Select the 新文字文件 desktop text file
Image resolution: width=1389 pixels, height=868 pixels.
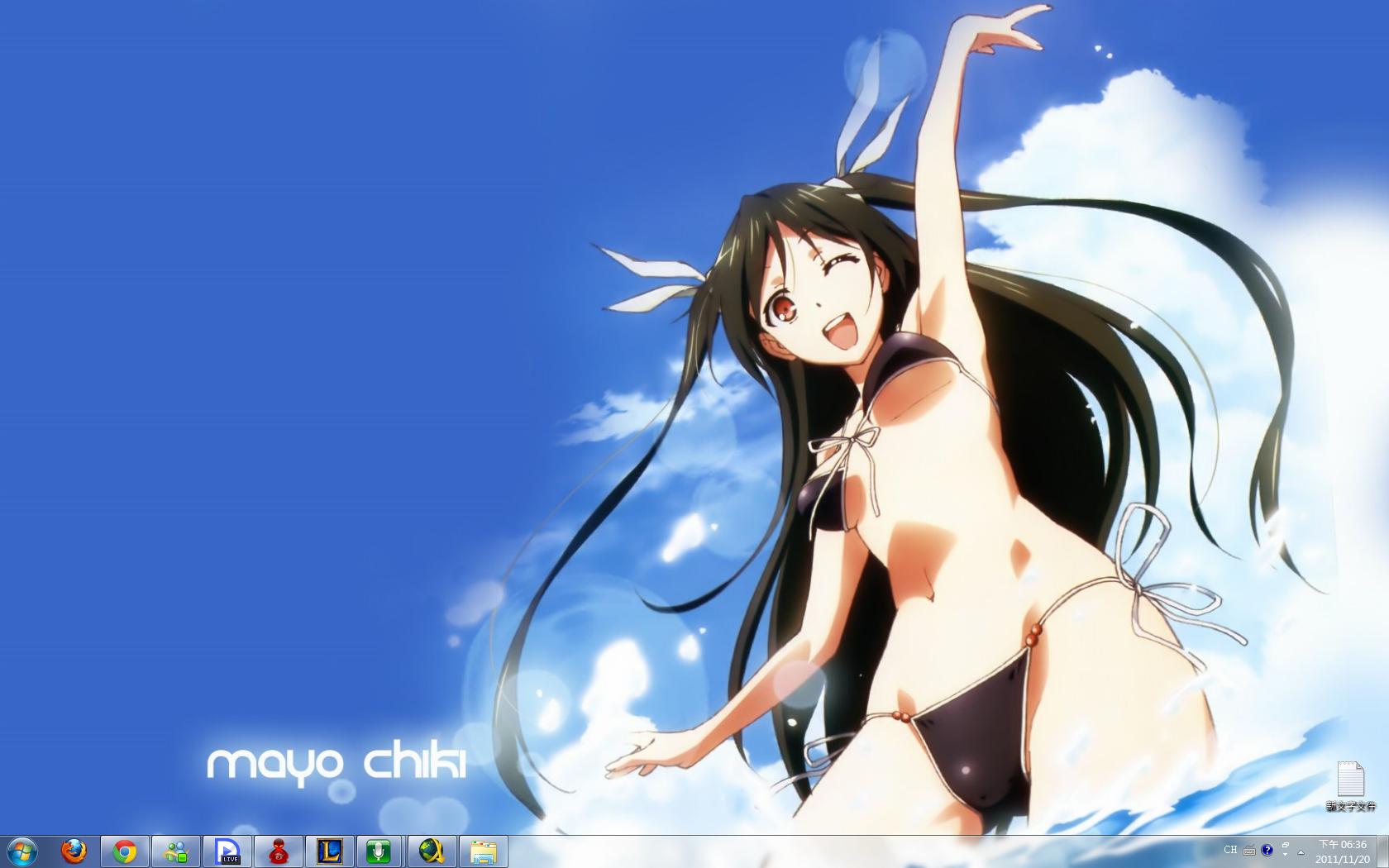click(1351, 786)
